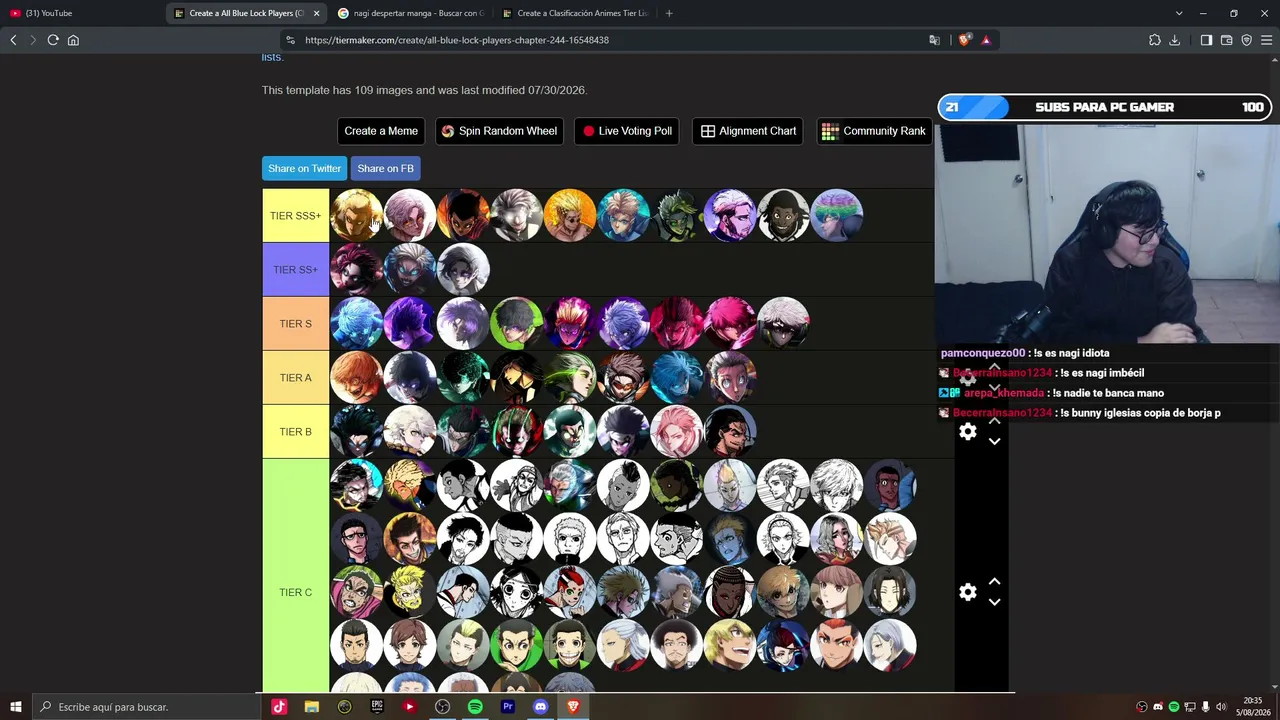Screen dimensions: 1280x720
Task: Open the Alignment Chart option
Action: click(x=748, y=131)
